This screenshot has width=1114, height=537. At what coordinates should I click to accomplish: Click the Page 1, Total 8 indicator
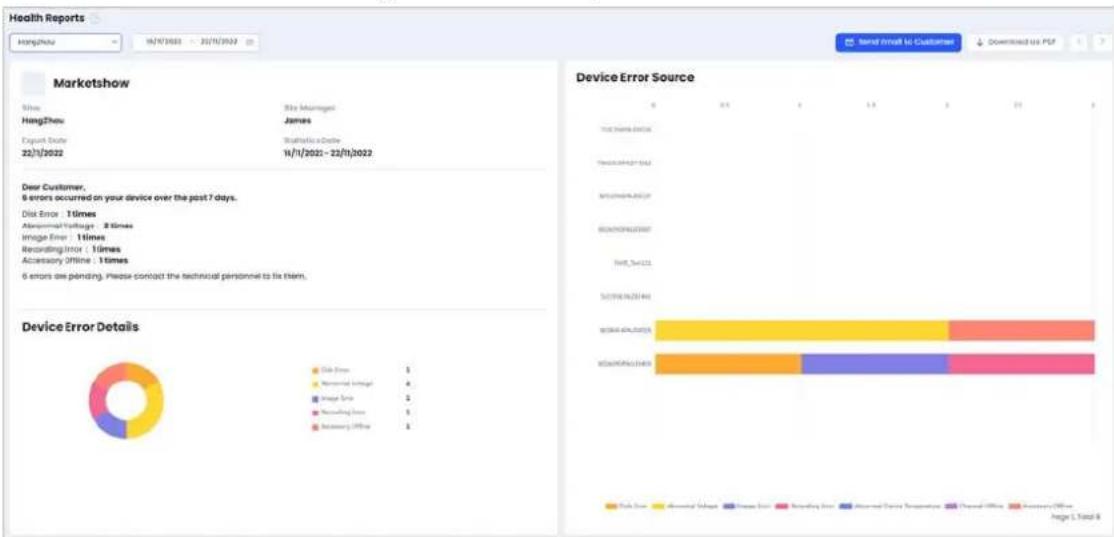point(1077,516)
